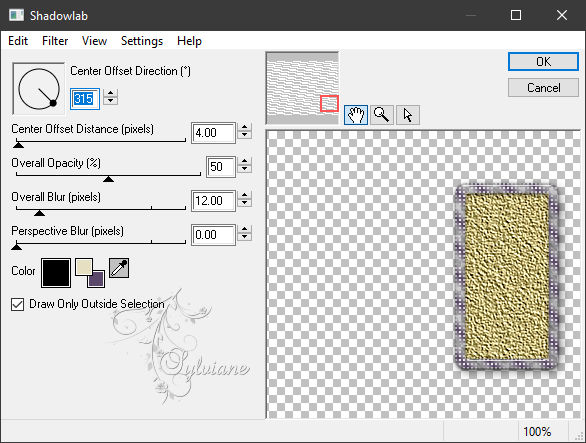Increase Overall Opacity using spinner arrow

coord(245,161)
